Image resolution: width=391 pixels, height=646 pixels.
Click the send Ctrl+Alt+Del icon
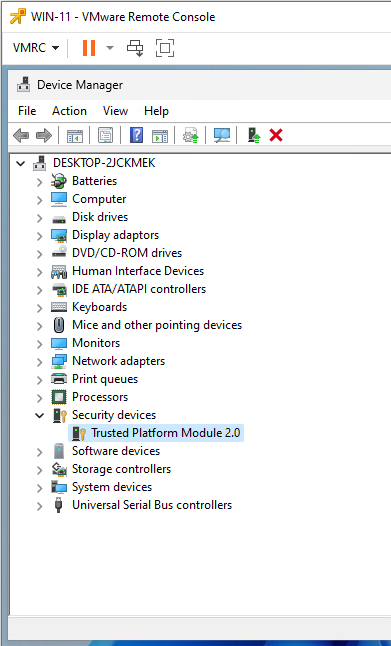(x=135, y=48)
